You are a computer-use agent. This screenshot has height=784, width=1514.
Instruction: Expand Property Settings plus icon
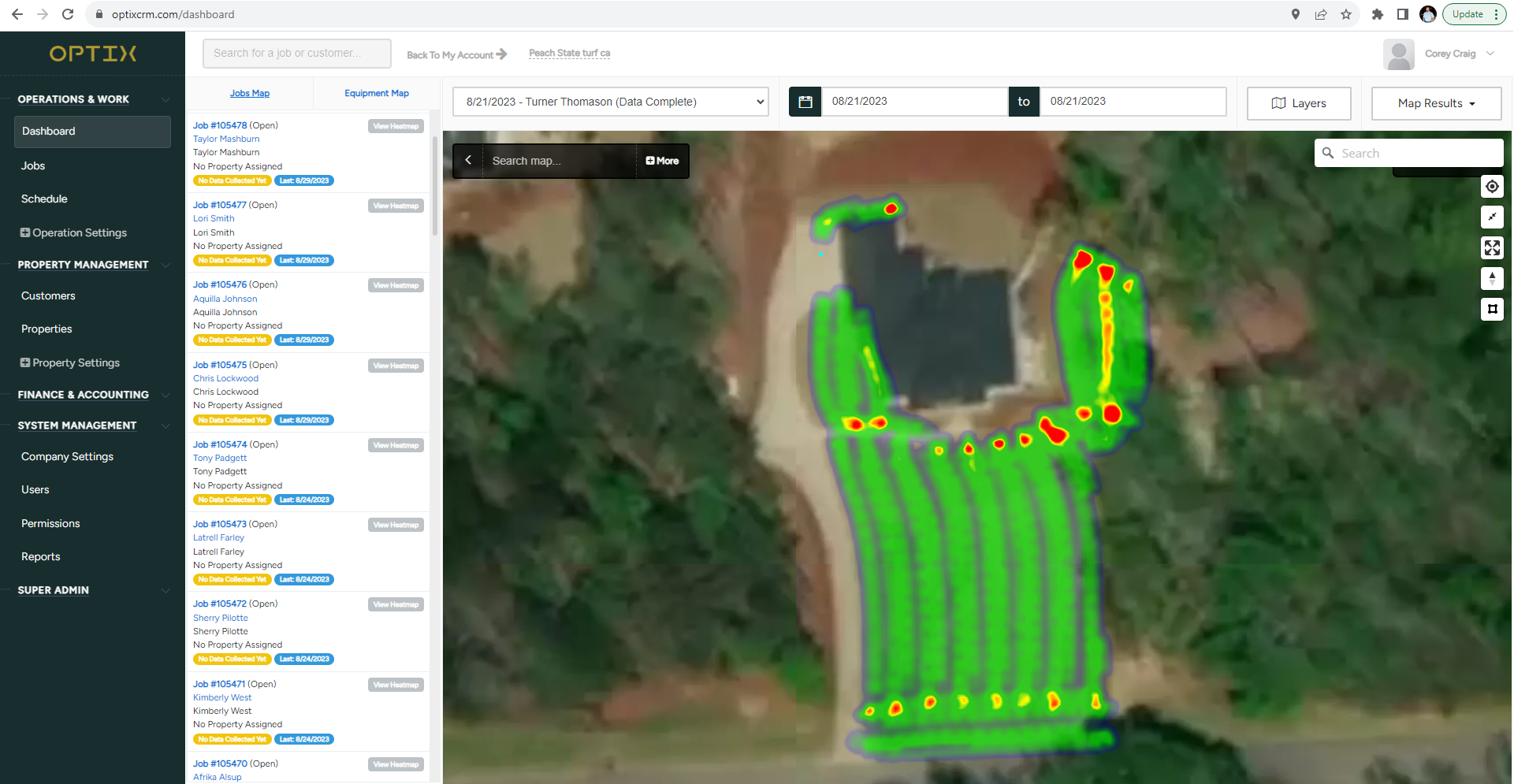tap(25, 362)
